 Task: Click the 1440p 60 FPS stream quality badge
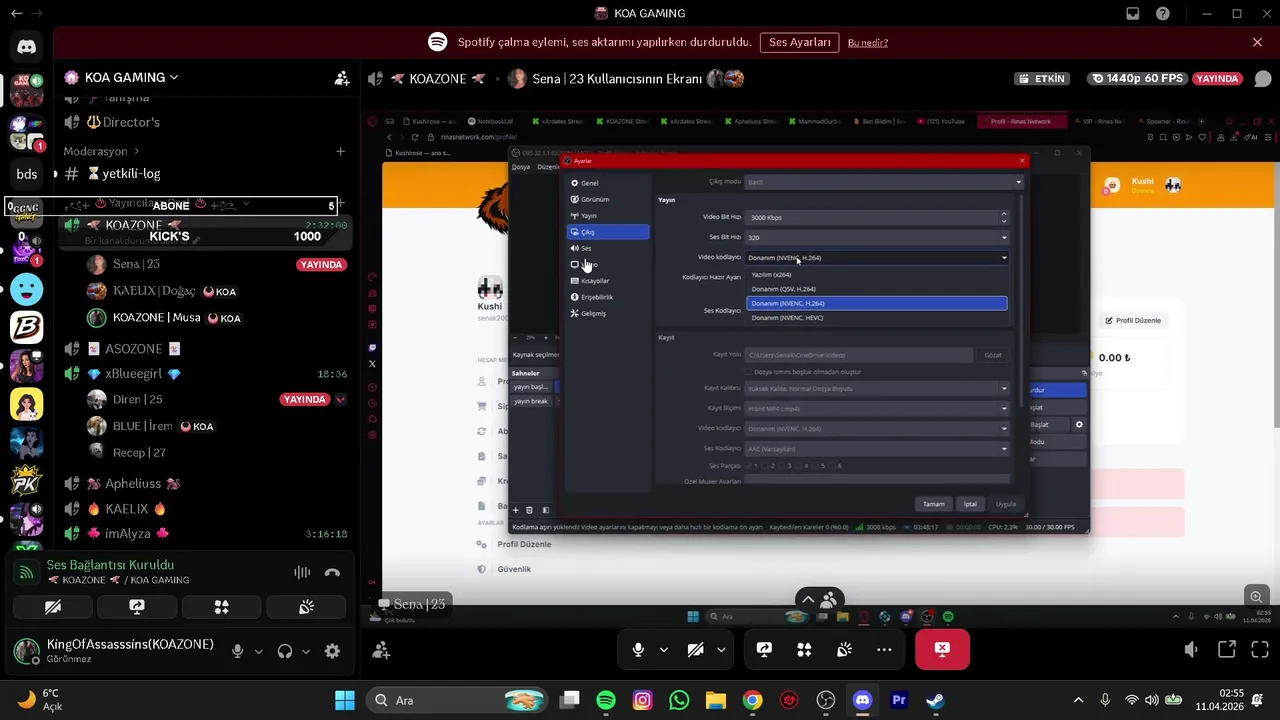point(1138,78)
